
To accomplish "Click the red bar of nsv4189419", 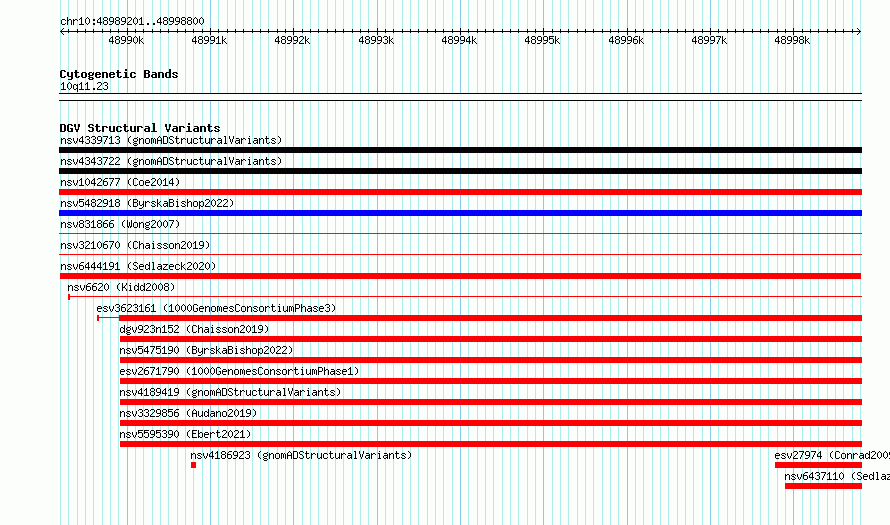I will tap(490, 402).
